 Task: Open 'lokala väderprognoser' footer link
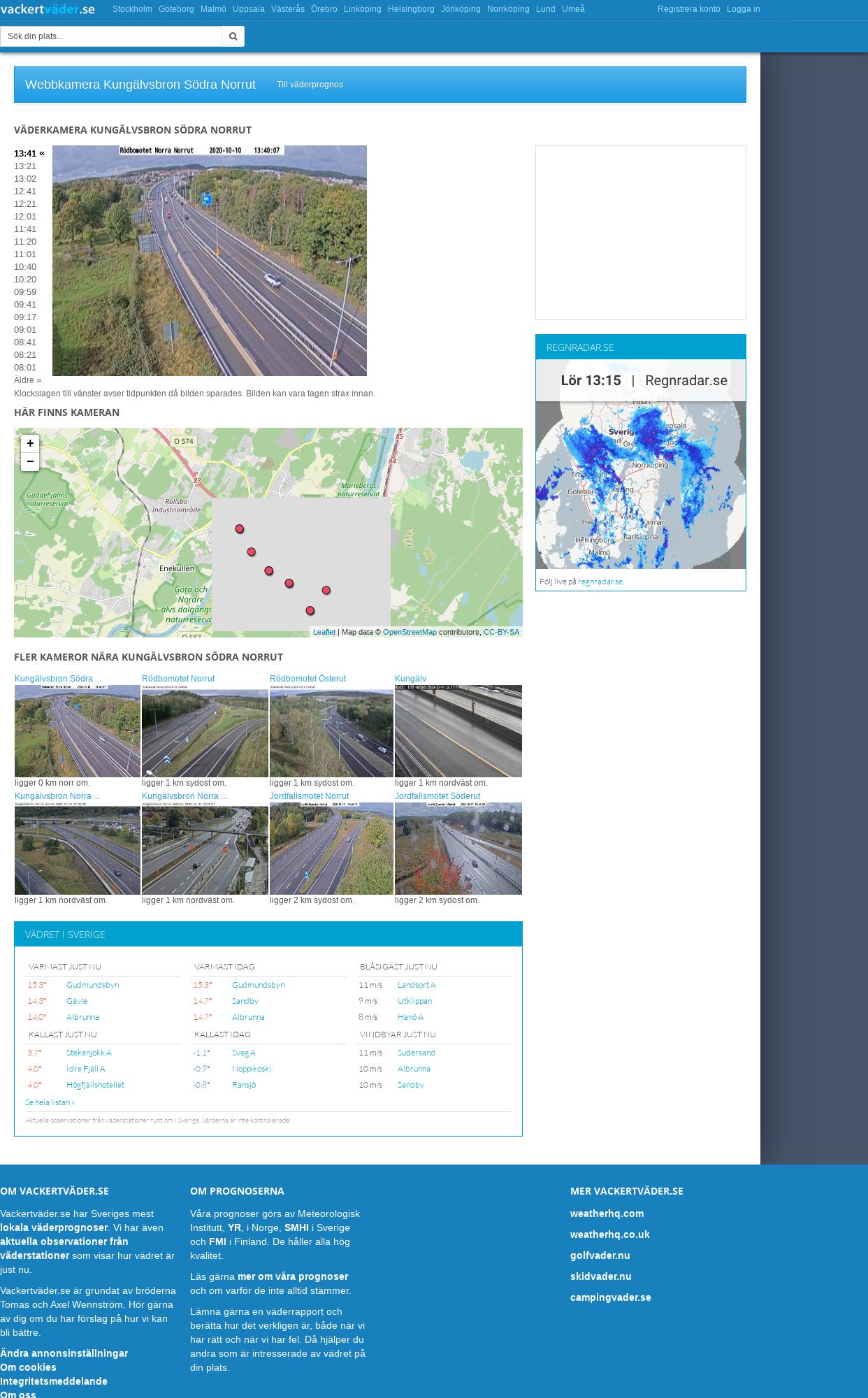pyautogui.click(x=54, y=1227)
